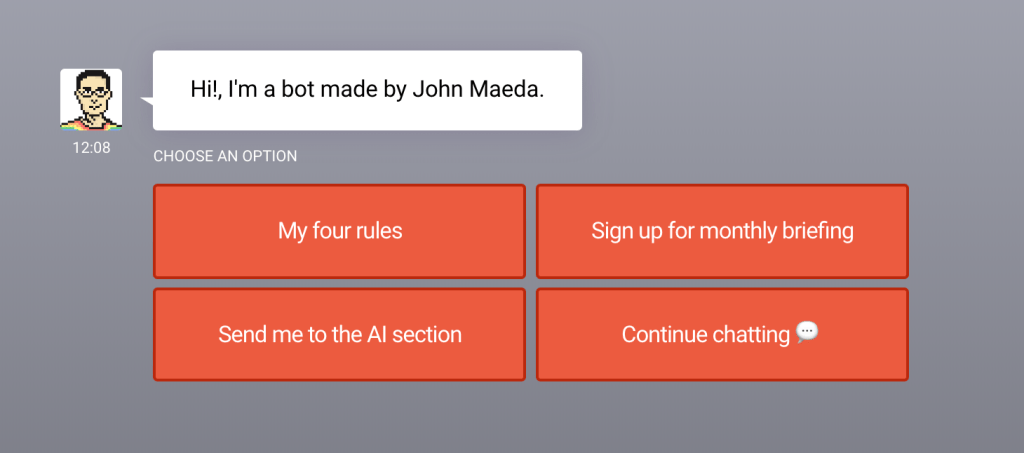Click the word briefing on the signup option

point(815,231)
